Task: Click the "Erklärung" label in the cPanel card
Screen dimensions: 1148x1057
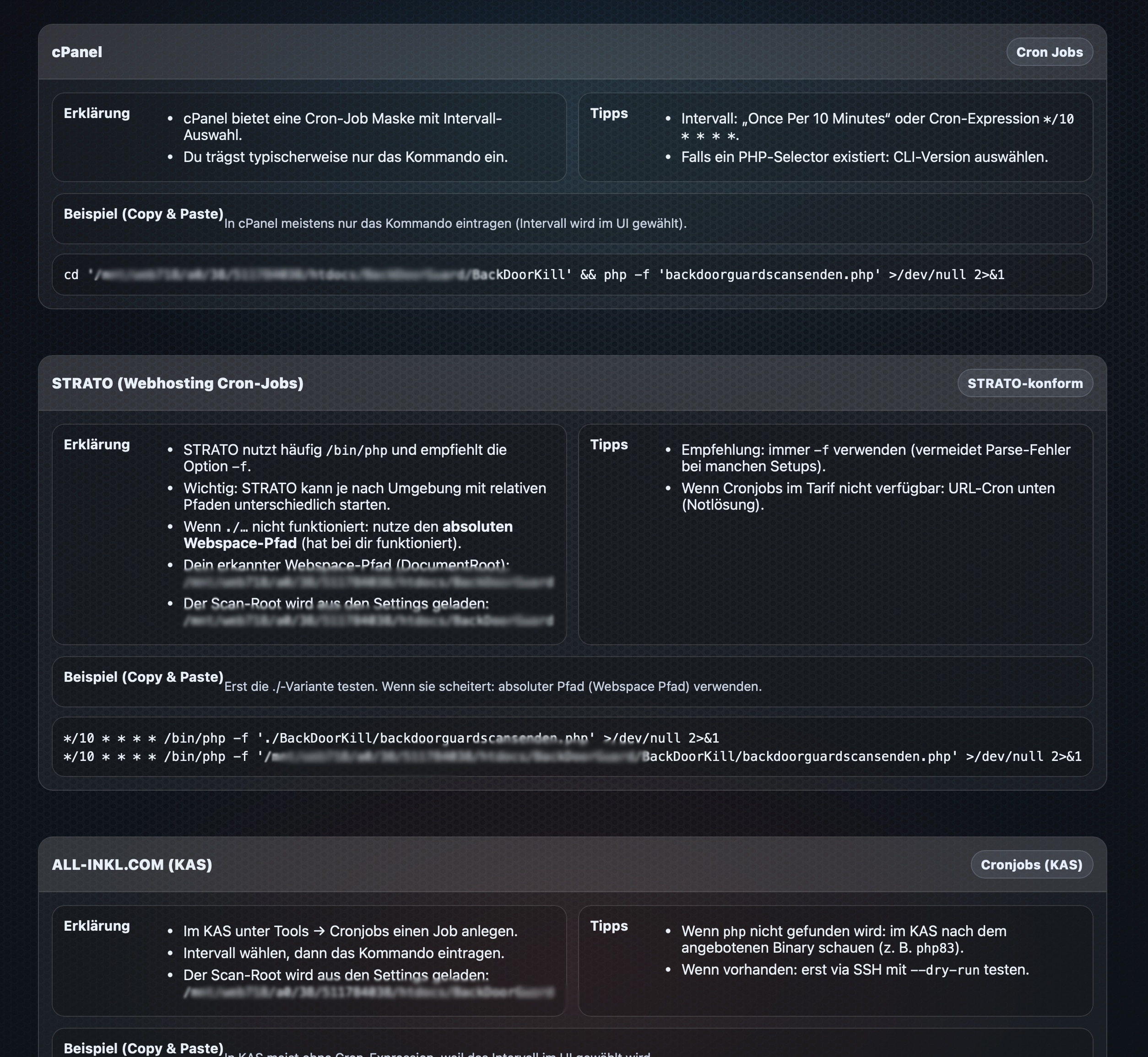Action: [97, 113]
